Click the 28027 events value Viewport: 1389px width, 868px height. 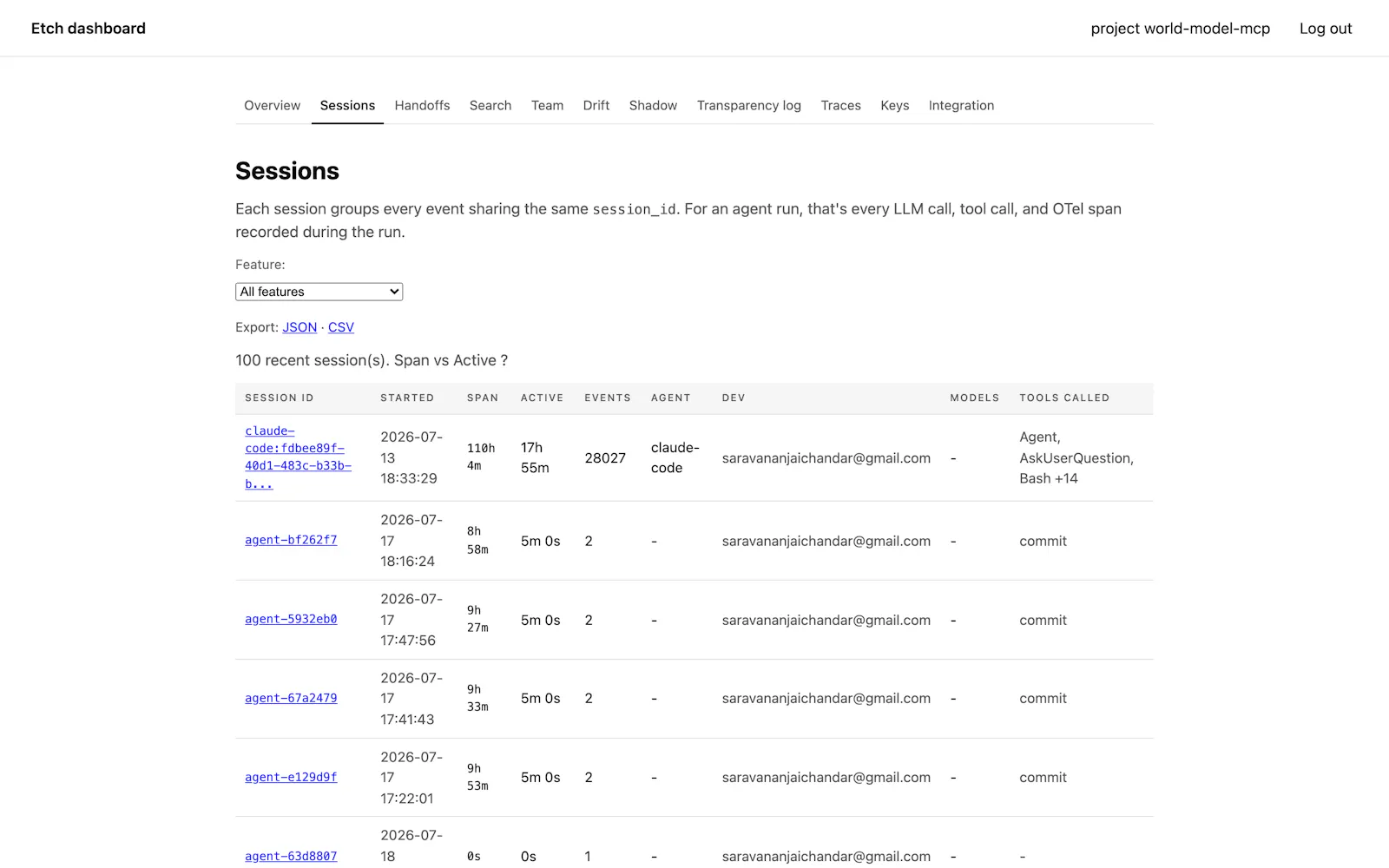click(605, 457)
